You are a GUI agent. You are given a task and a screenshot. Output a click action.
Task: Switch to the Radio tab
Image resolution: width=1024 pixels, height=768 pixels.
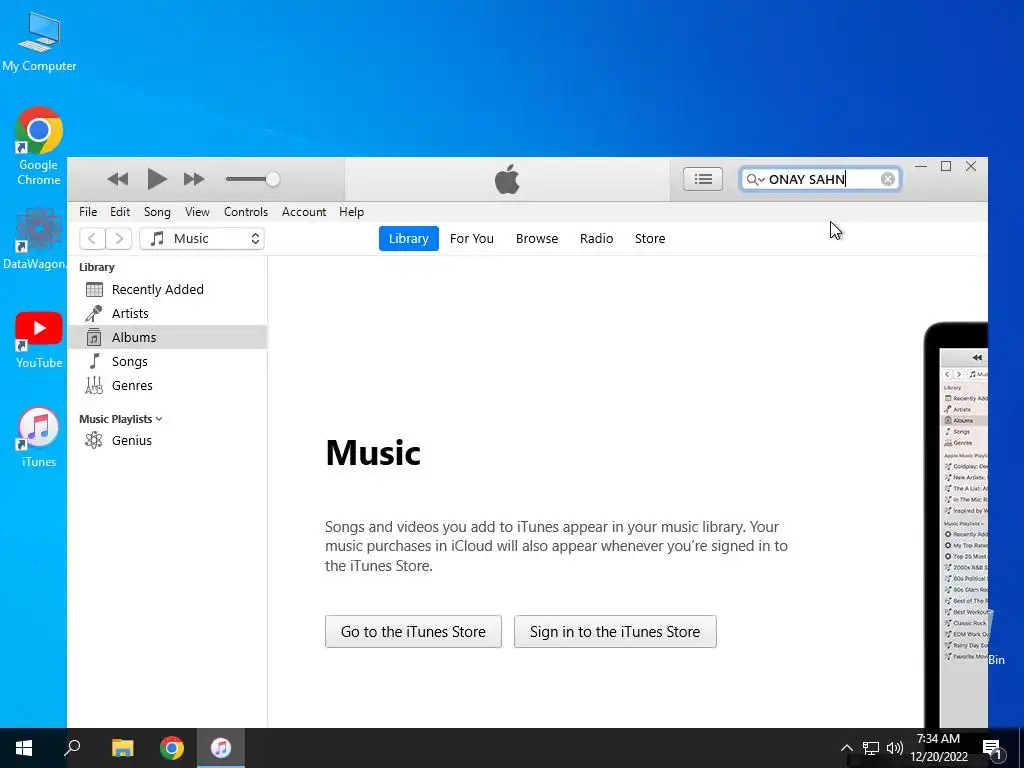(596, 238)
